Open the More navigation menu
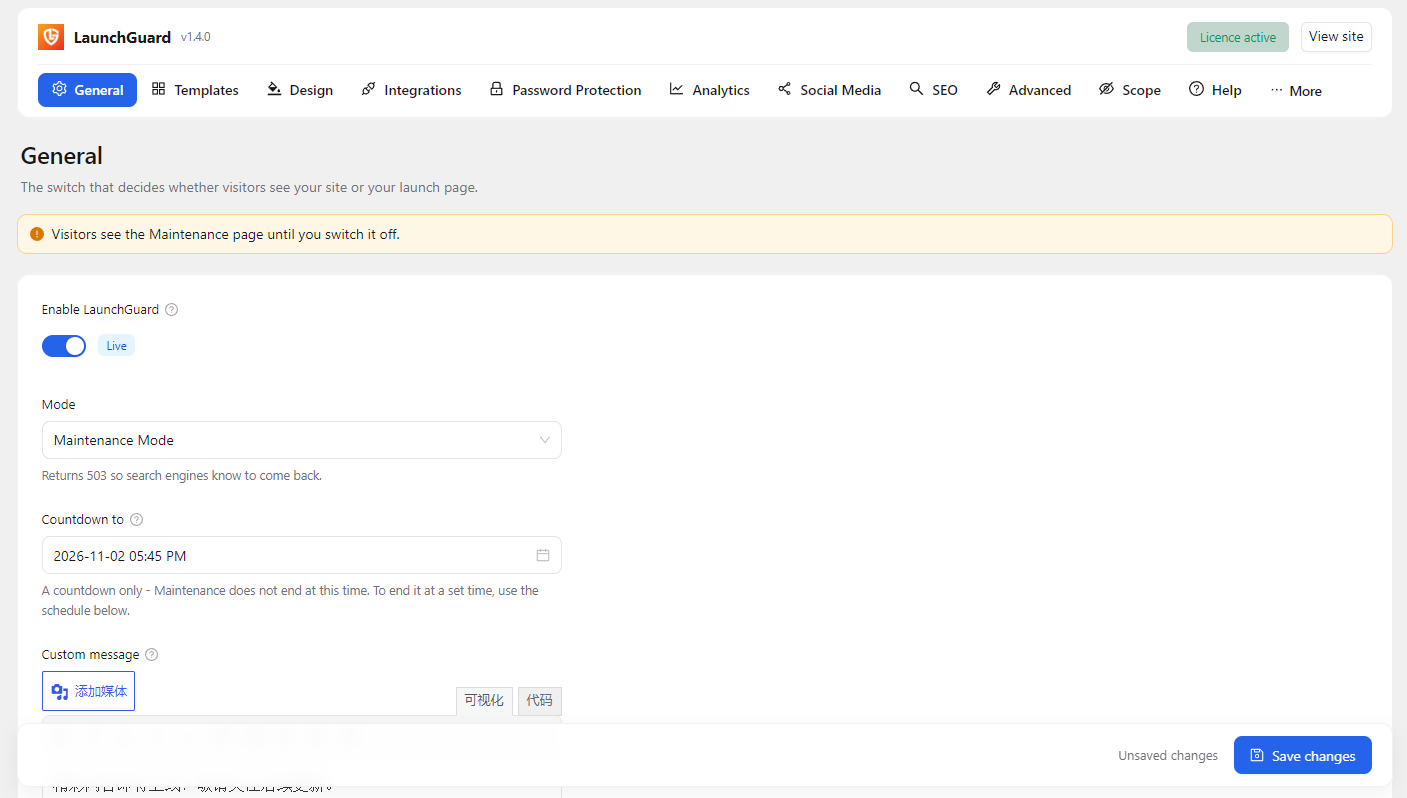The height and width of the screenshot is (798, 1407). [1296, 90]
